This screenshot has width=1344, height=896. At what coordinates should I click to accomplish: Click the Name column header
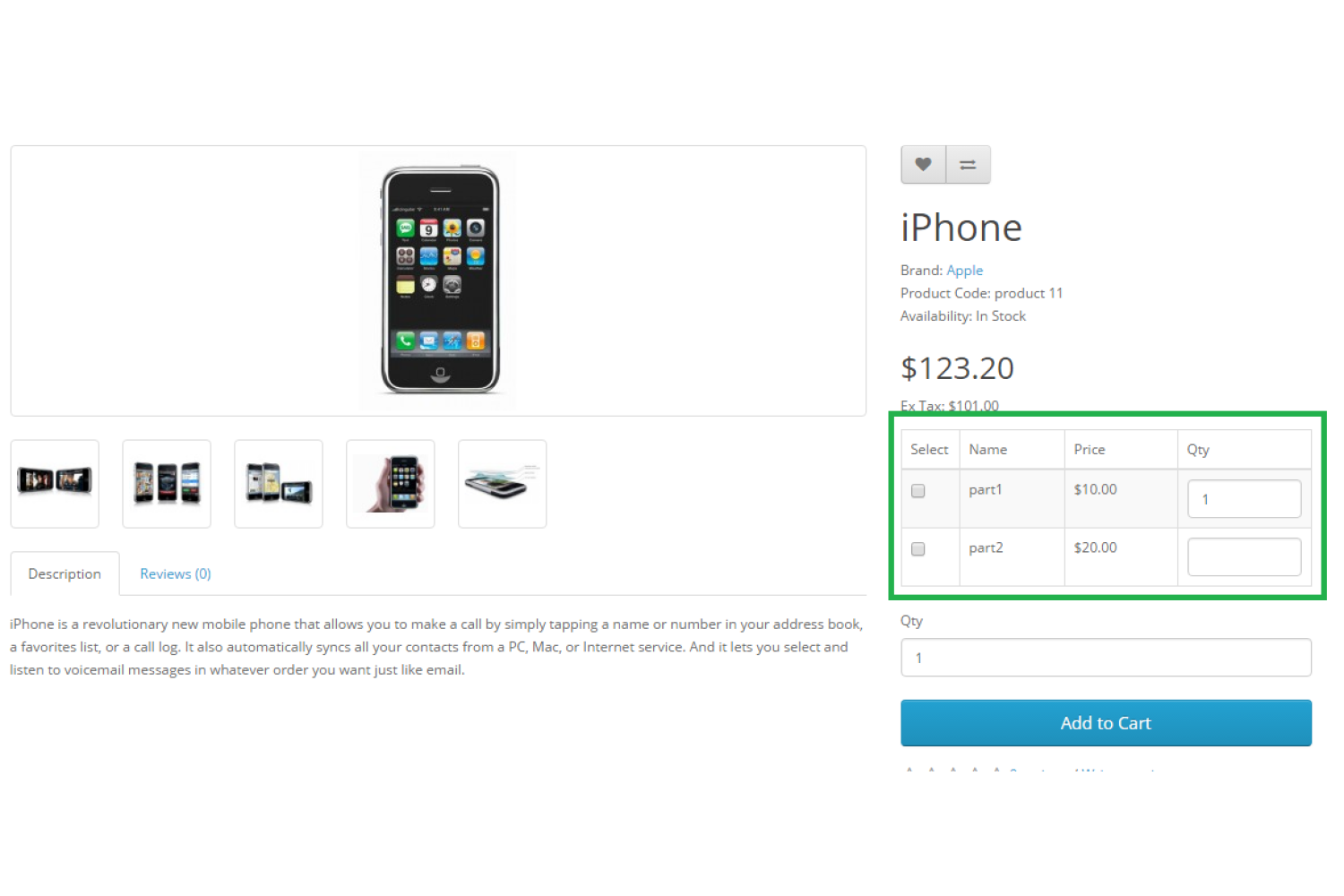(x=988, y=450)
